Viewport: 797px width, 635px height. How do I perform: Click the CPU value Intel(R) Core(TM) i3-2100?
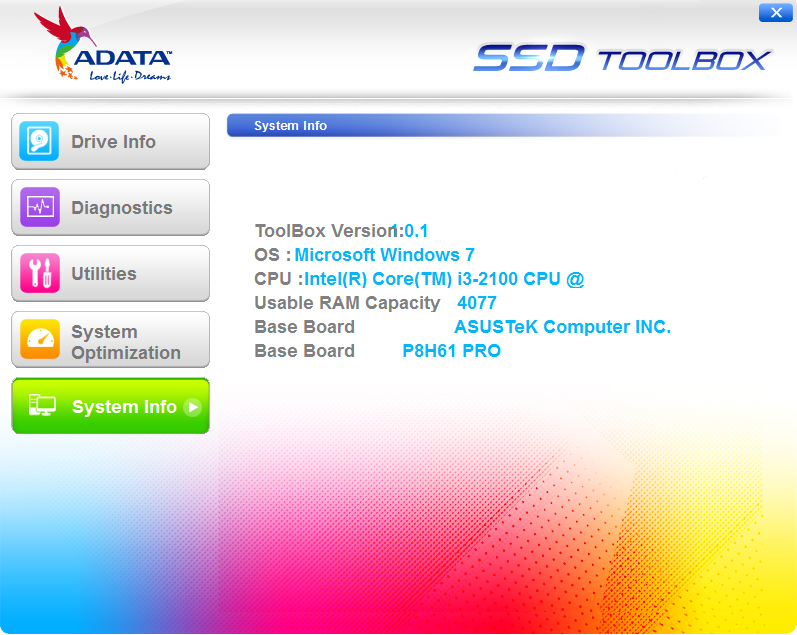pos(444,279)
